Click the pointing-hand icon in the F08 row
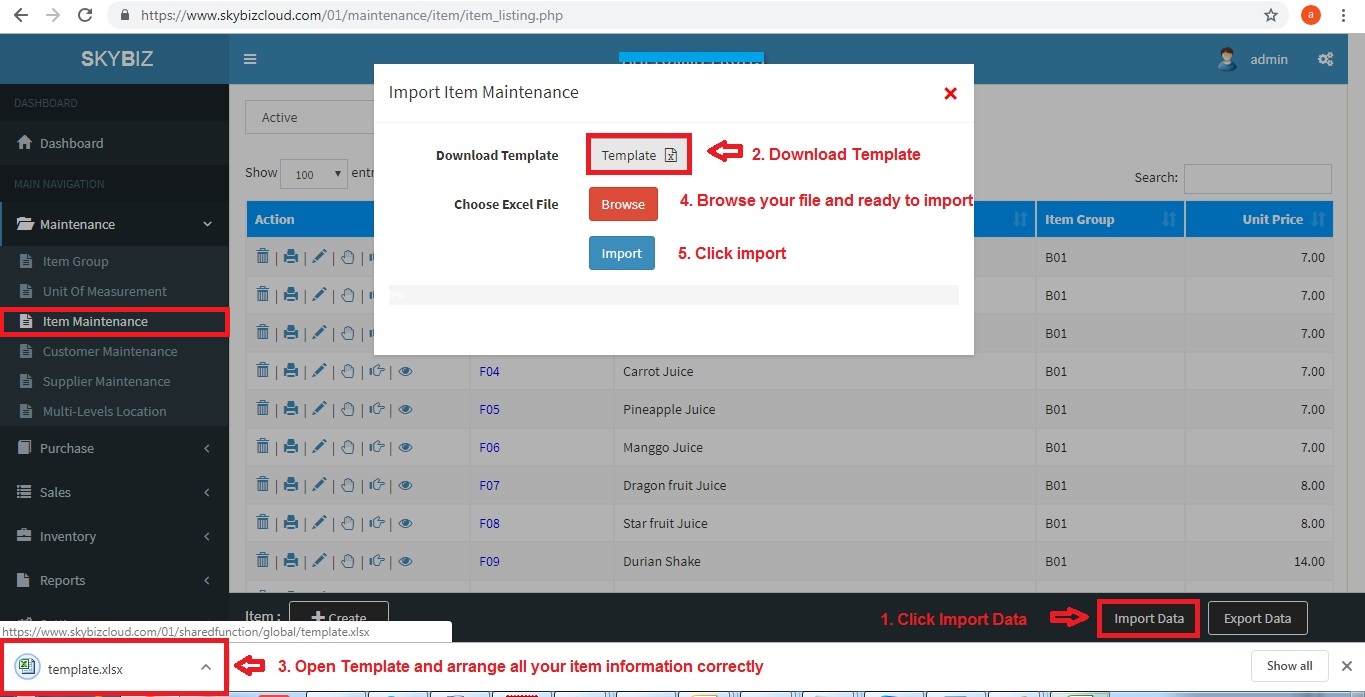Image resolution: width=1365 pixels, height=697 pixels. click(377, 523)
